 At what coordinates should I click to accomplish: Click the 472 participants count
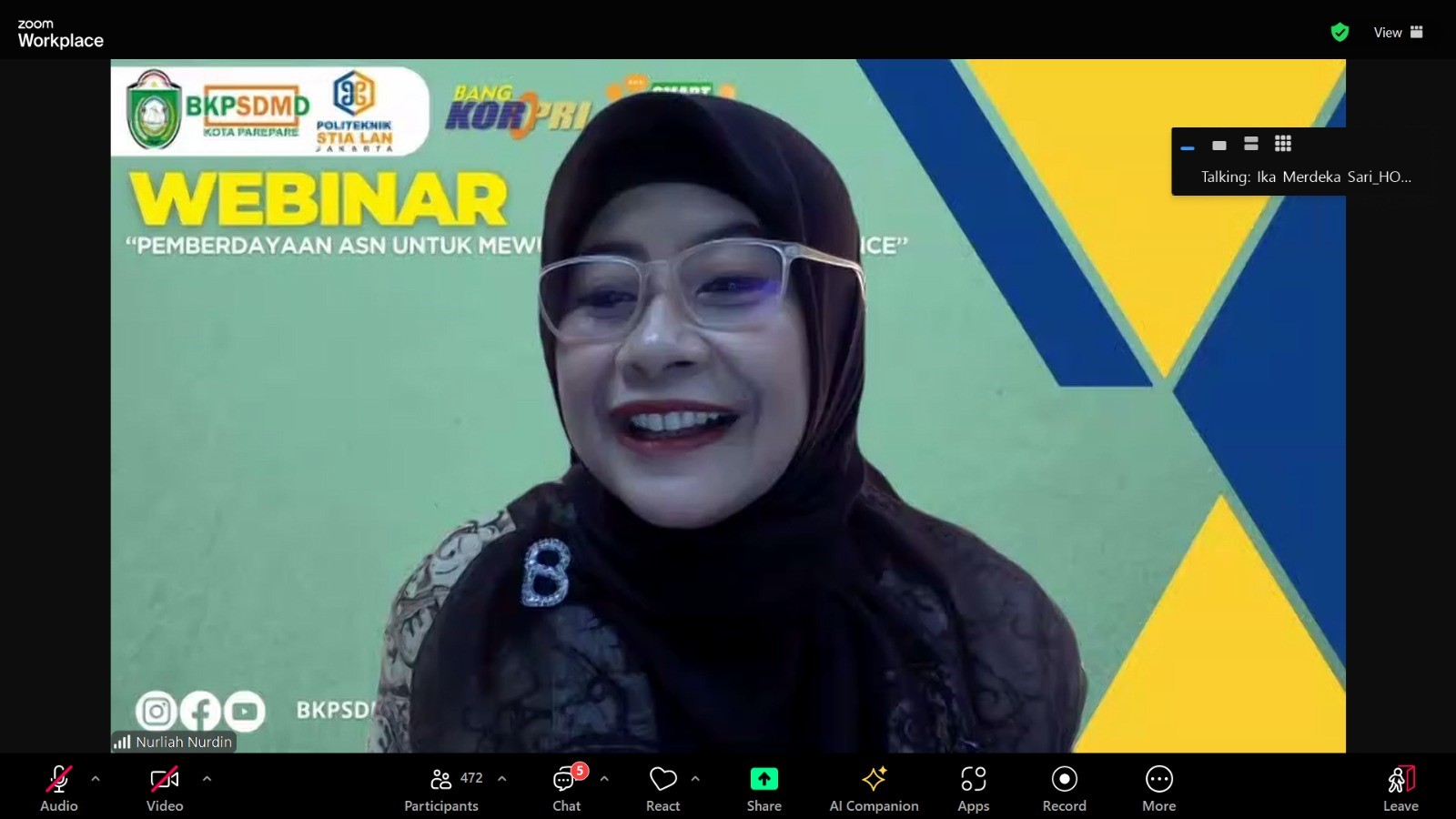[x=471, y=778]
